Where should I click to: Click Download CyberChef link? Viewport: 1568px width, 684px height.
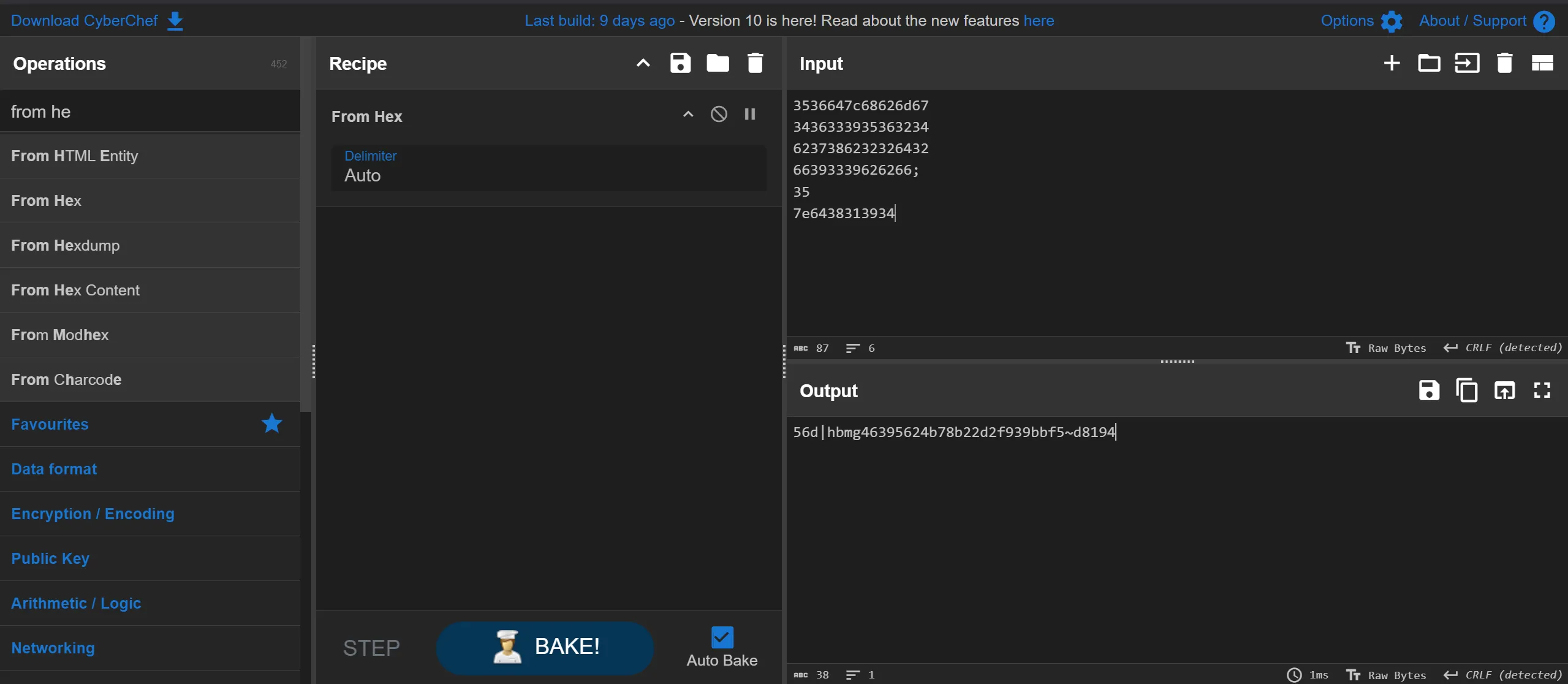[x=97, y=21]
